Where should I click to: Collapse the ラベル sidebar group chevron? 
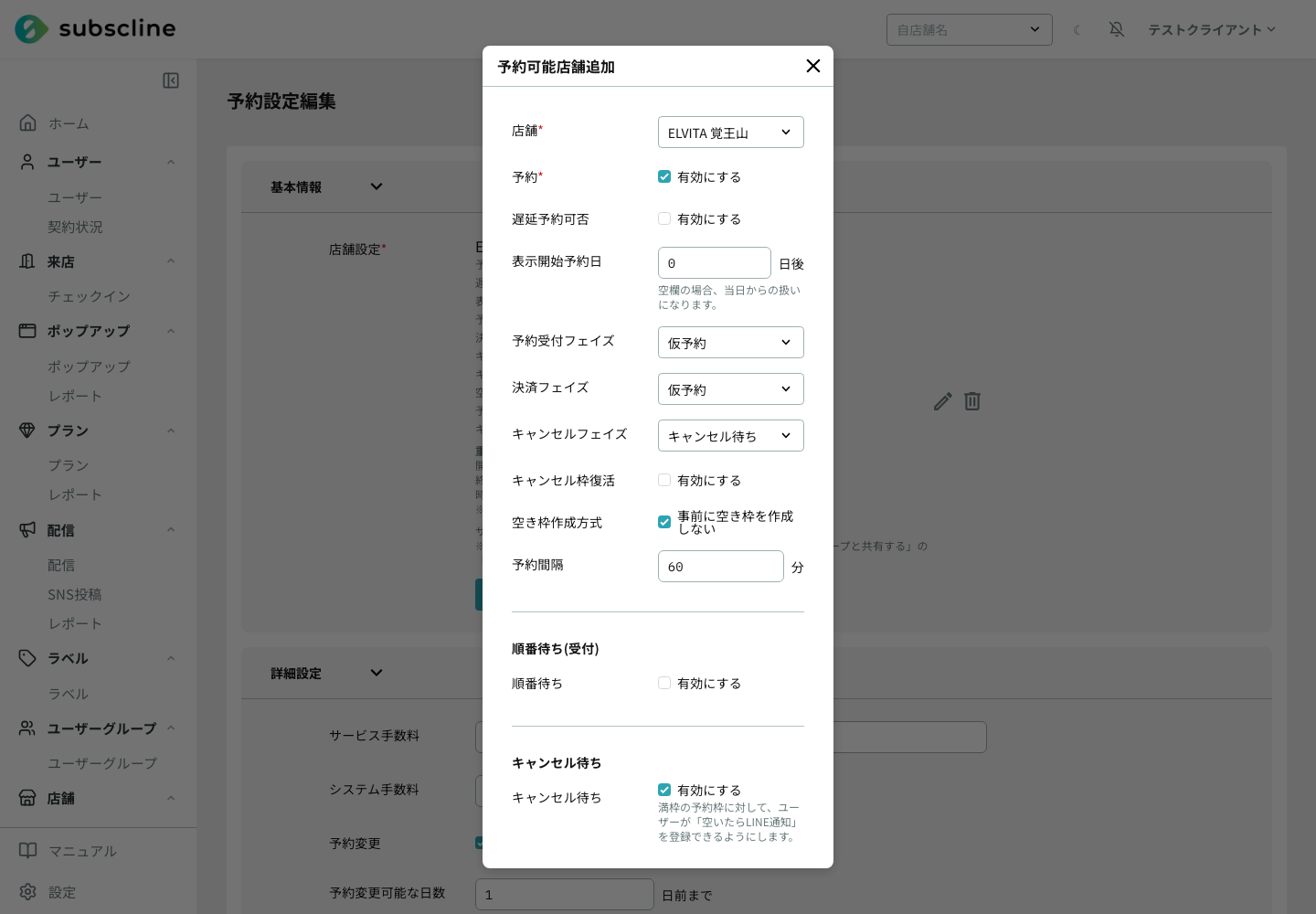tap(171, 658)
